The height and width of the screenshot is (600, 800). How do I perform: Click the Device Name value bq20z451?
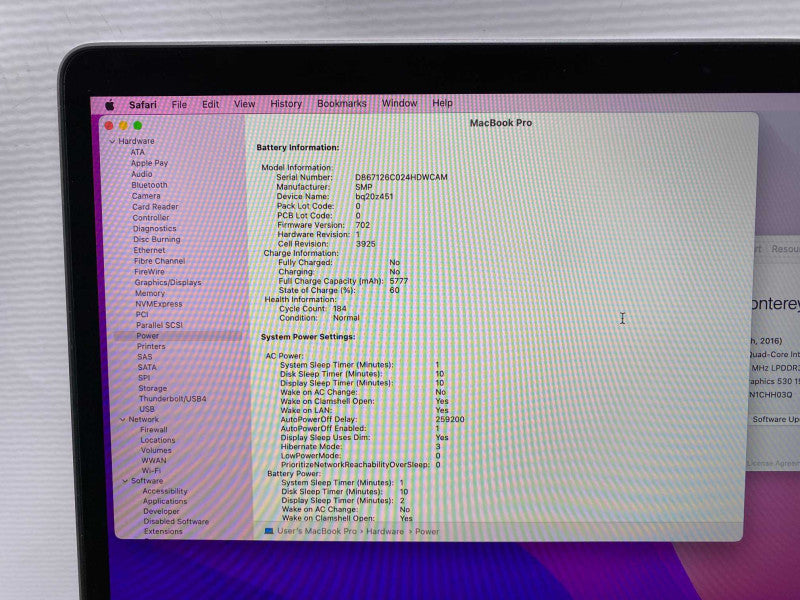tap(374, 196)
